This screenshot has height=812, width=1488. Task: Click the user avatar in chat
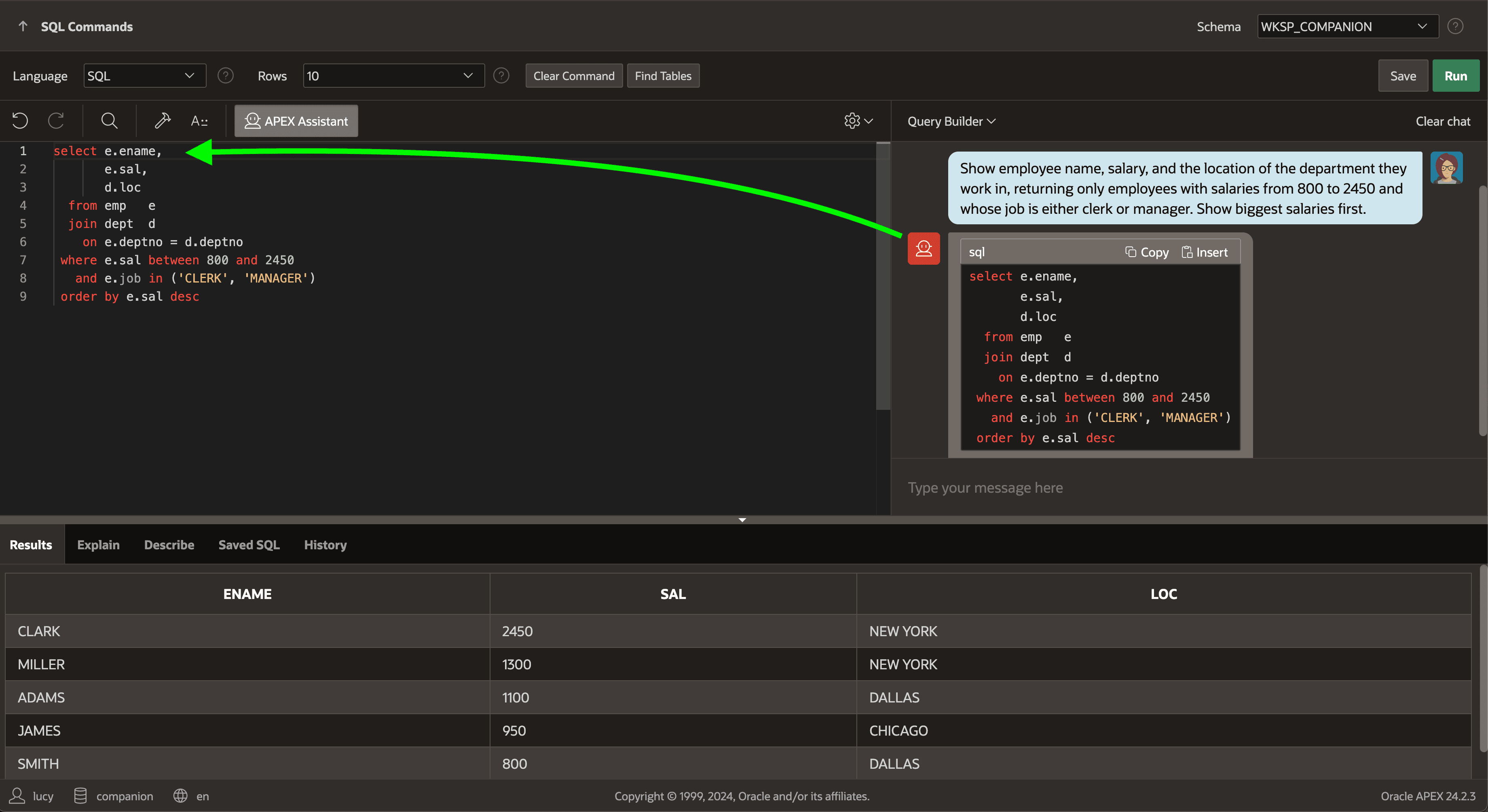coord(1446,168)
